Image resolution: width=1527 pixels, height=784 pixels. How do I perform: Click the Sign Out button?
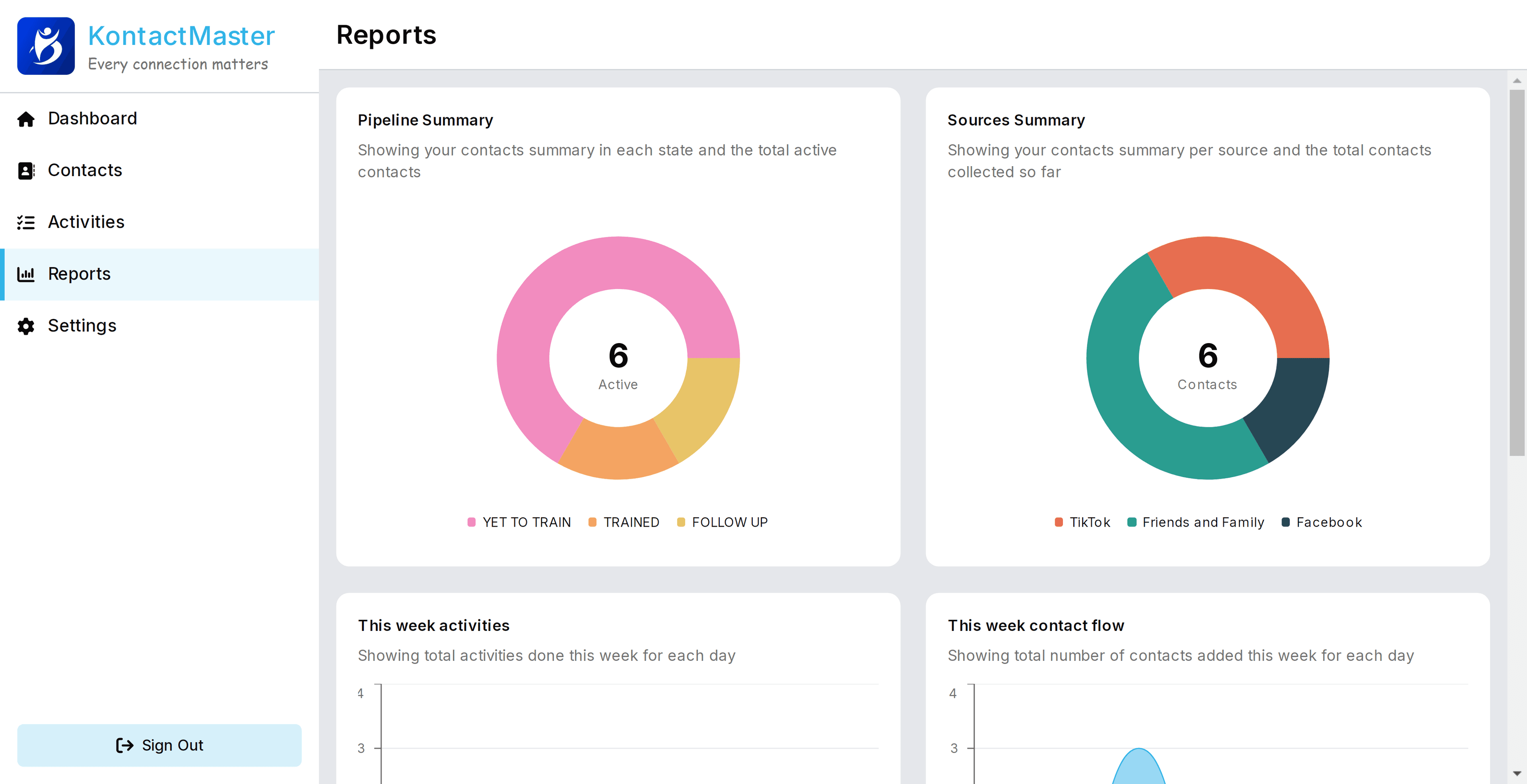click(159, 745)
